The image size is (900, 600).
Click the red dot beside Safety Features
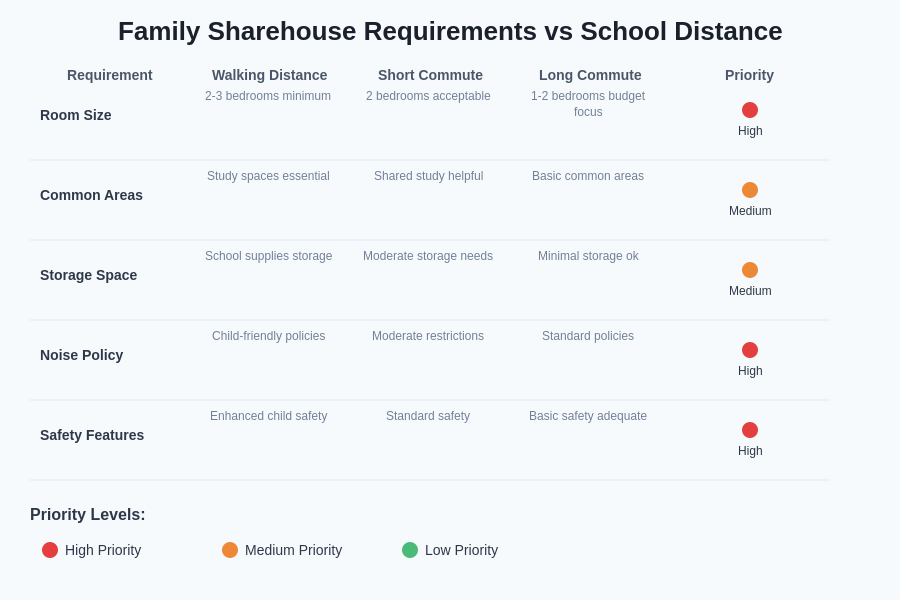click(x=750, y=430)
